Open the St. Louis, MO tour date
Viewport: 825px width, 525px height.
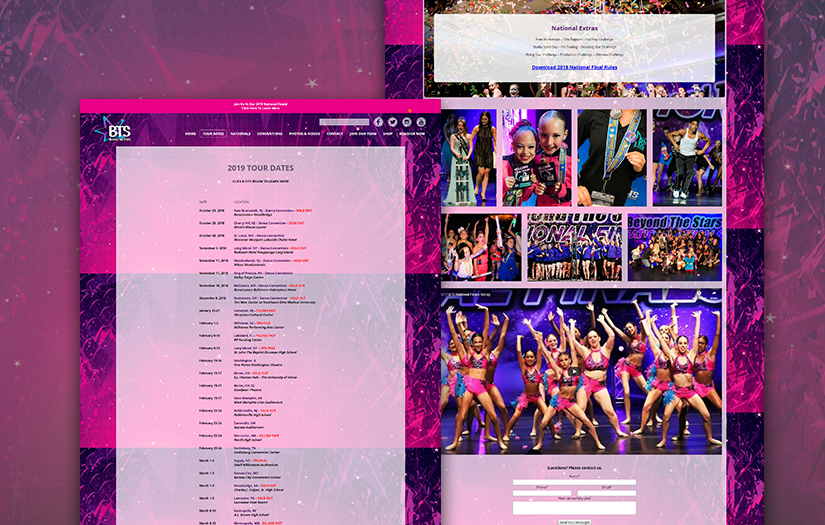[259, 236]
